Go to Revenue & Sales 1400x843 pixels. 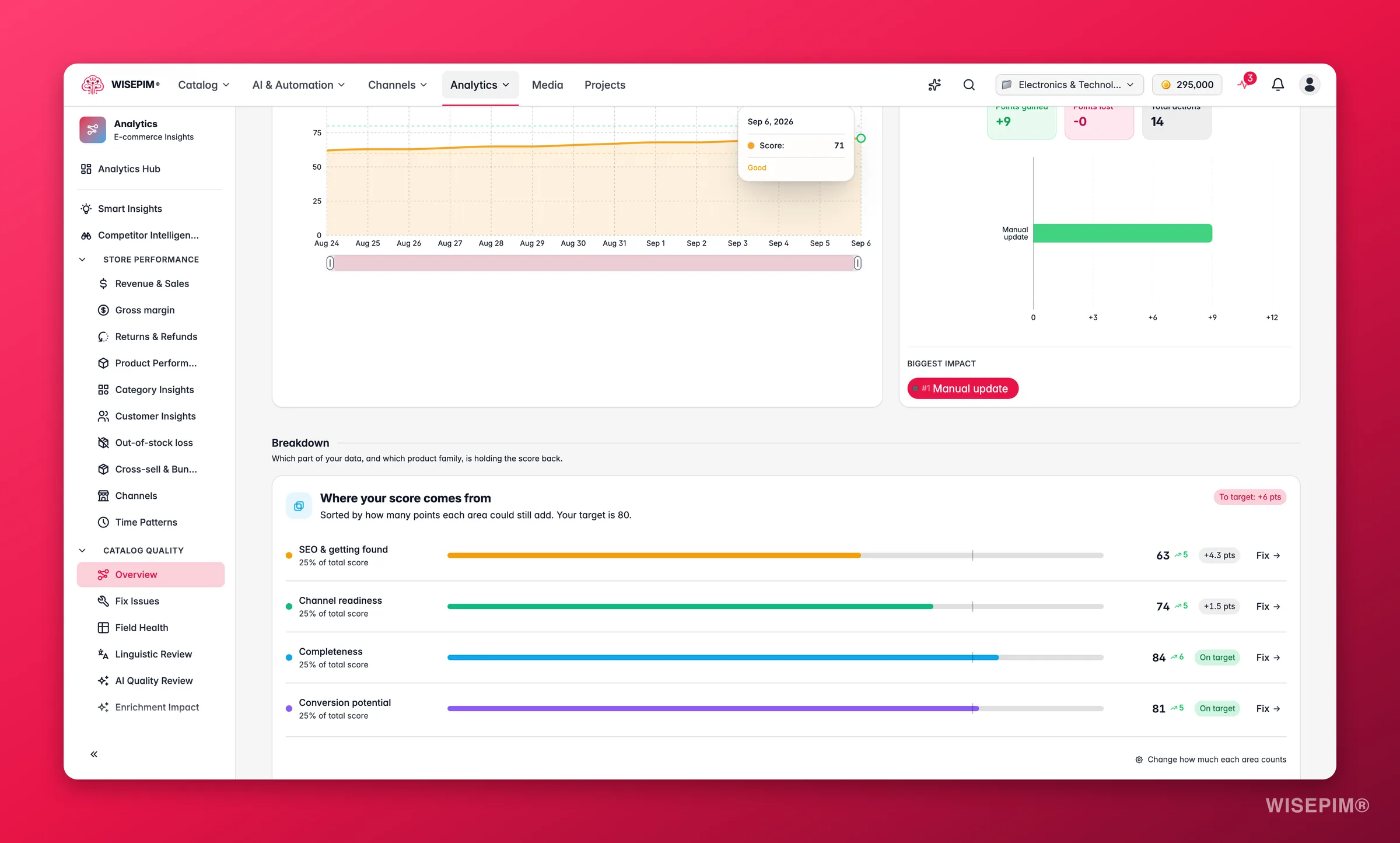click(x=150, y=284)
